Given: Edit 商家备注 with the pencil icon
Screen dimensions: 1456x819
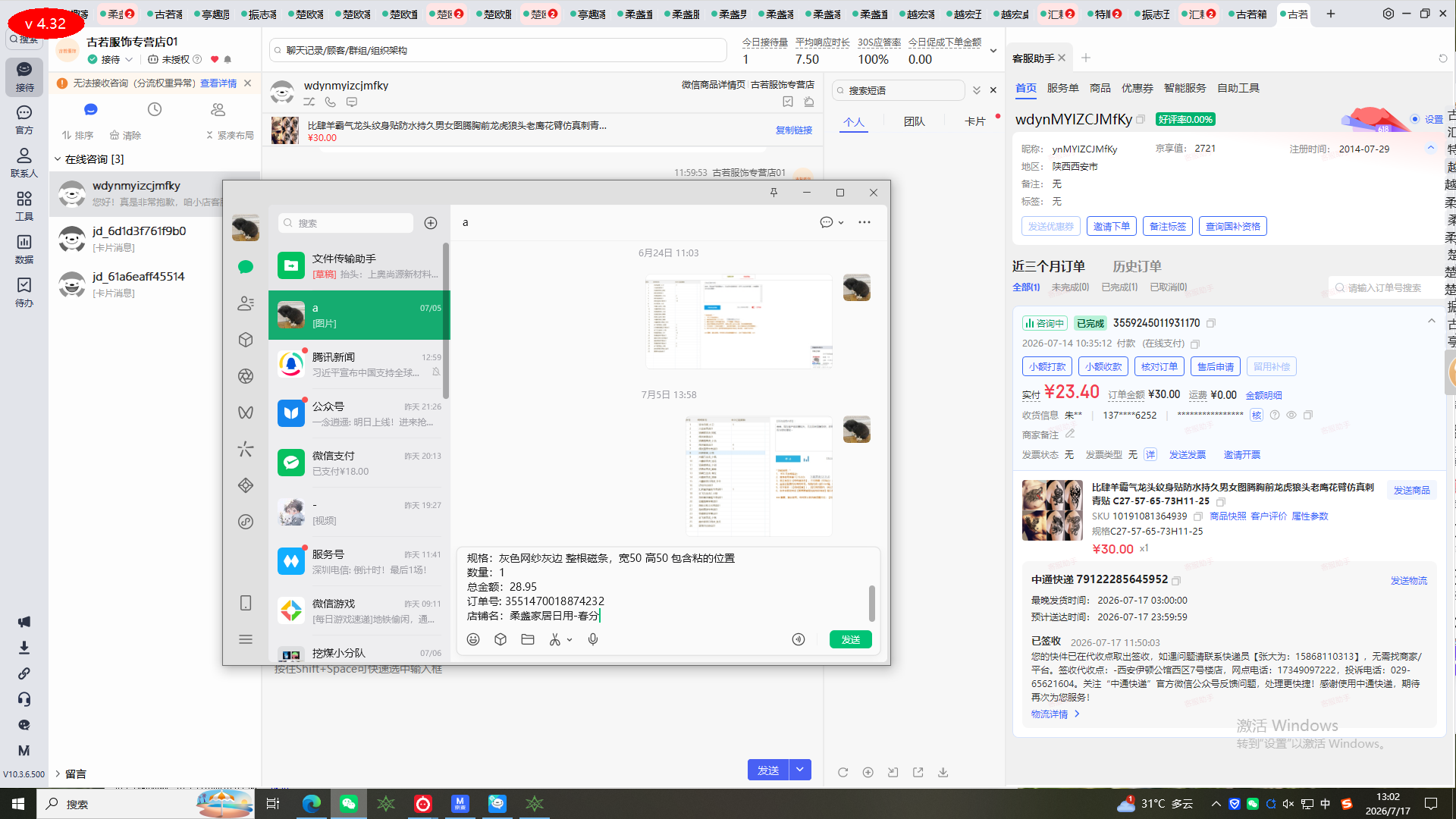Looking at the screenshot, I should click(1070, 434).
